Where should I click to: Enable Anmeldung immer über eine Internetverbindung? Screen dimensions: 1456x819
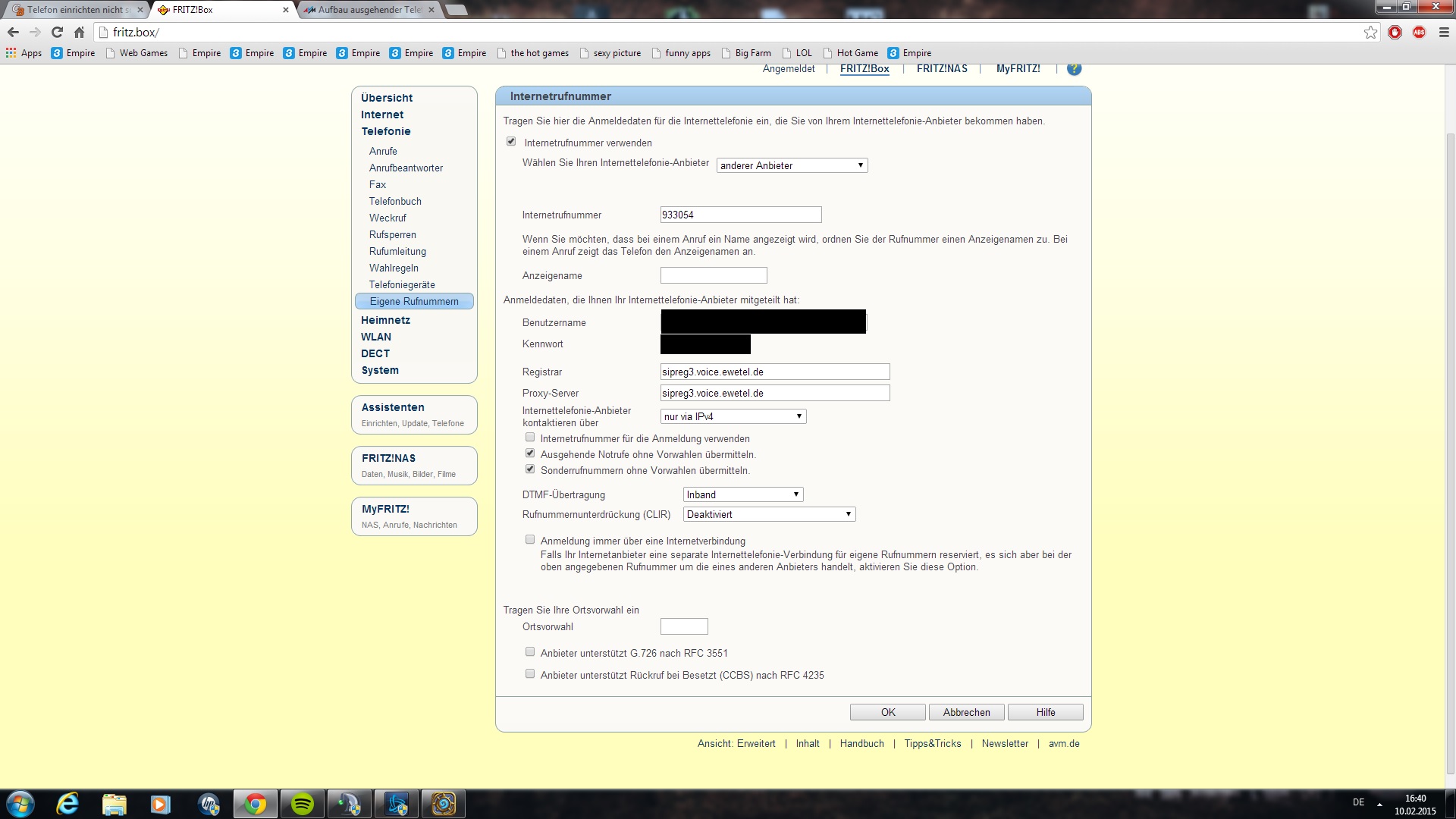[x=530, y=540]
